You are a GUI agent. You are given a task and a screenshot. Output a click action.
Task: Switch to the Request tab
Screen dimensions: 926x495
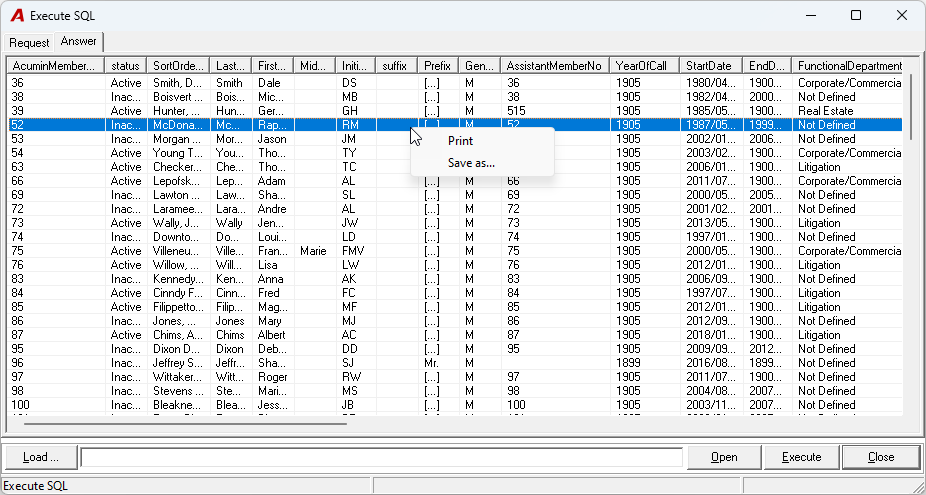tap(29, 43)
